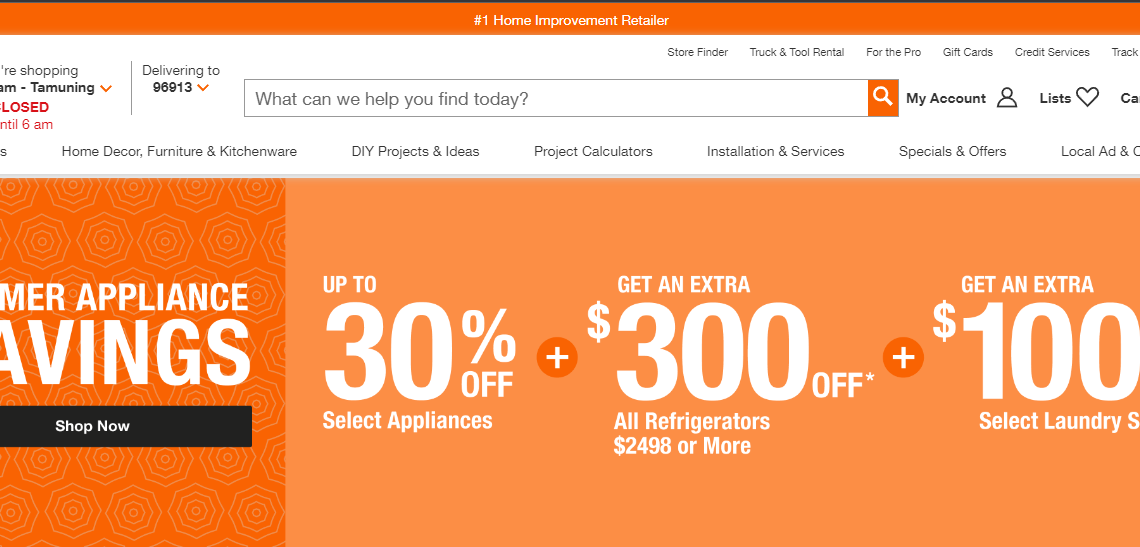Viewport: 1140px width, 547px height.
Task: Open Specials & Offers menu
Action: tap(952, 152)
